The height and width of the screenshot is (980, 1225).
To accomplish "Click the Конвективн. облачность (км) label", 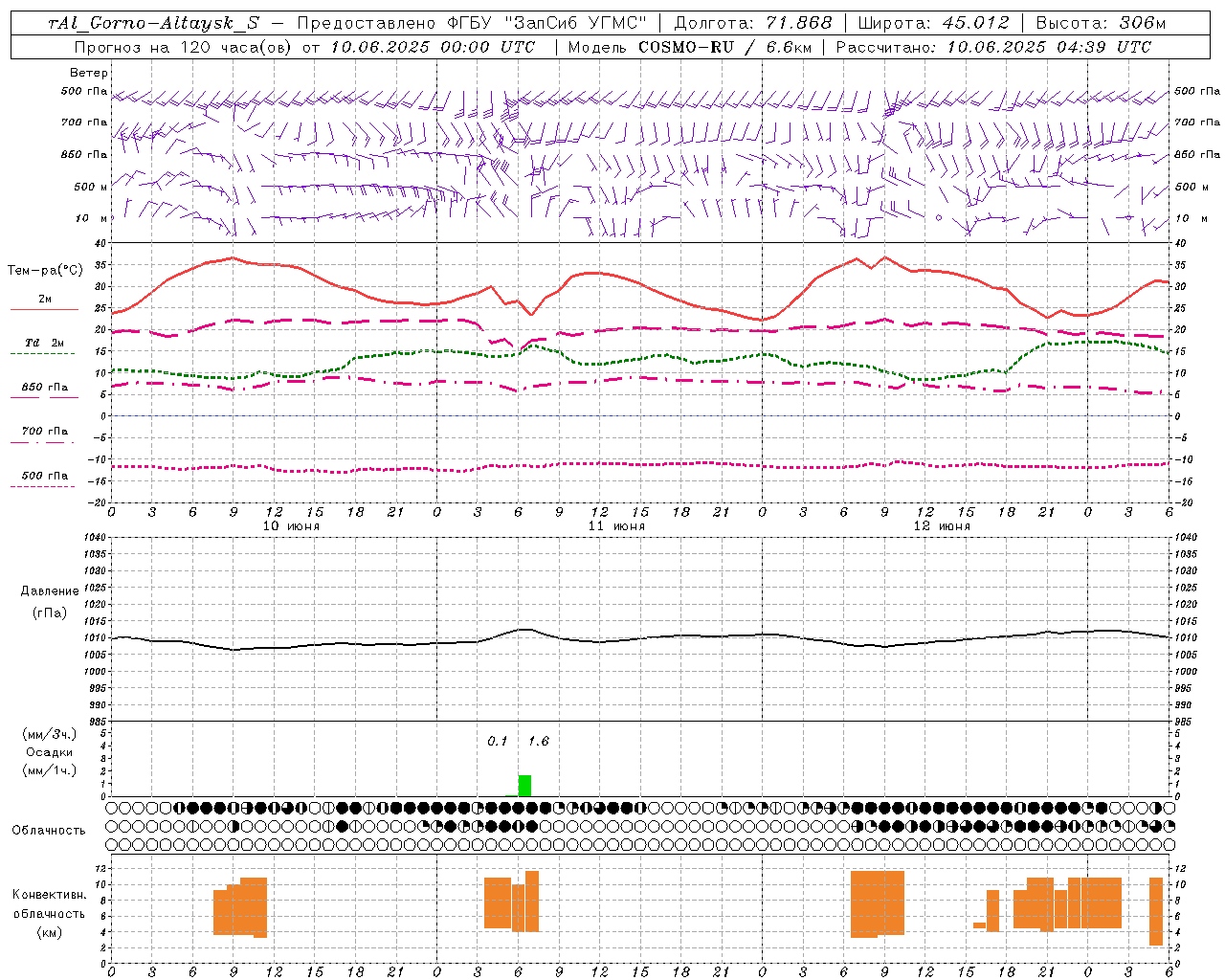I will tap(49, 913).
